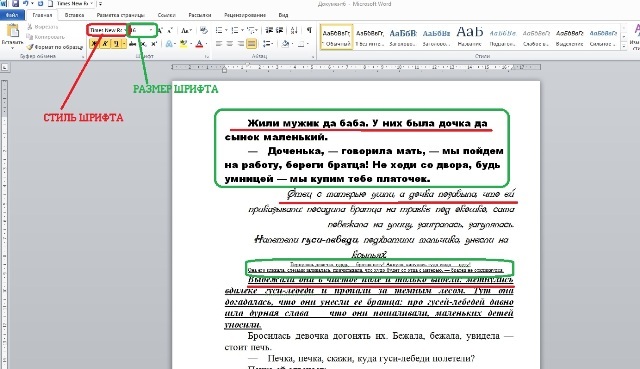Apply the Обычный style
The image size is (640, 369).
(x=336, y=37)
